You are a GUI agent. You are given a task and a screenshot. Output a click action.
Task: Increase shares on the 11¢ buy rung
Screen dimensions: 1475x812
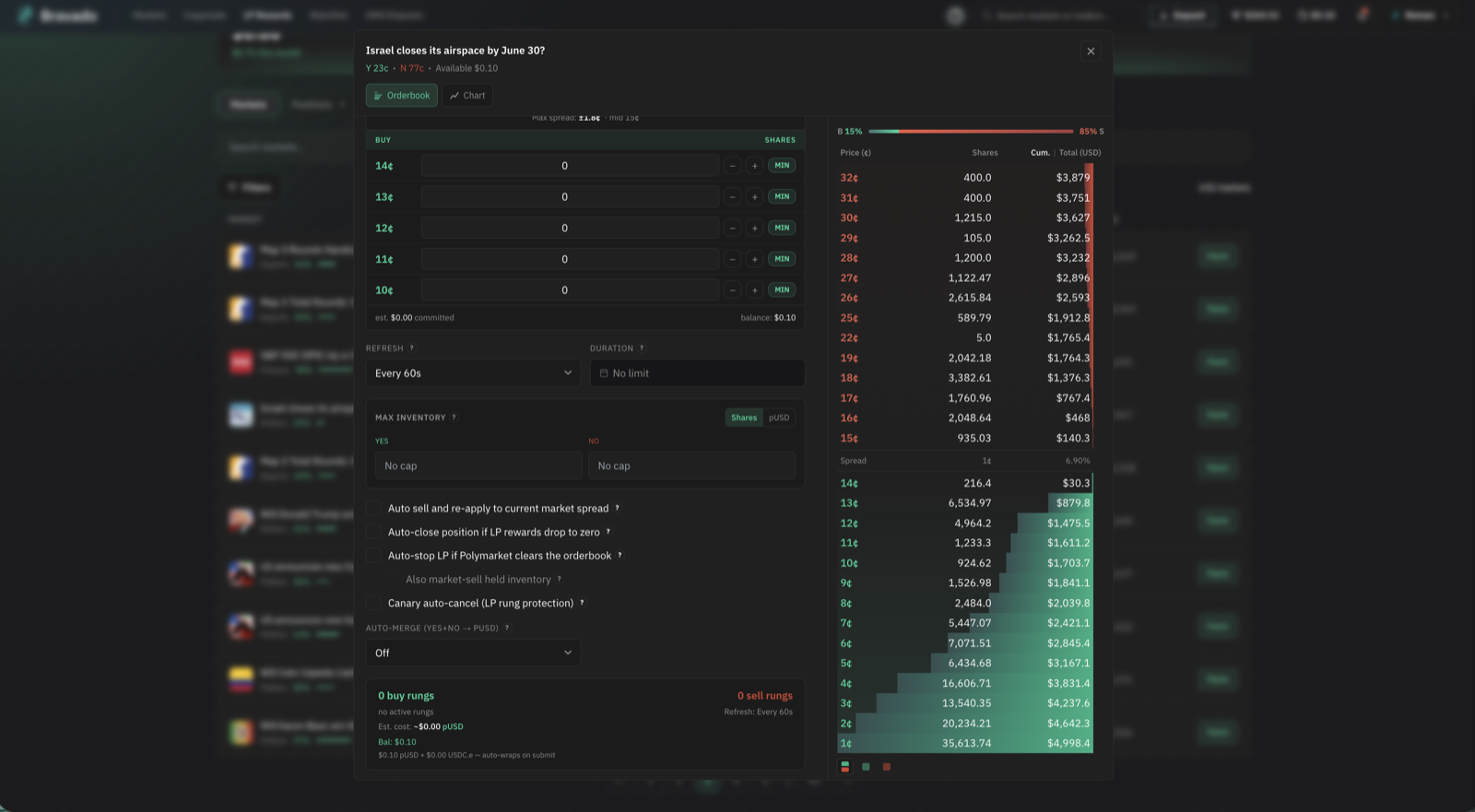[x=755, y=259]
